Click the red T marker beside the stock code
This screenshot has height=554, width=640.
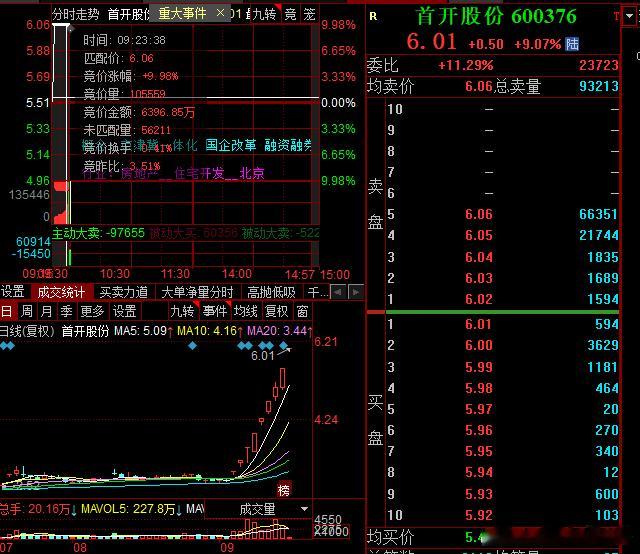click(x=616, y=16)
